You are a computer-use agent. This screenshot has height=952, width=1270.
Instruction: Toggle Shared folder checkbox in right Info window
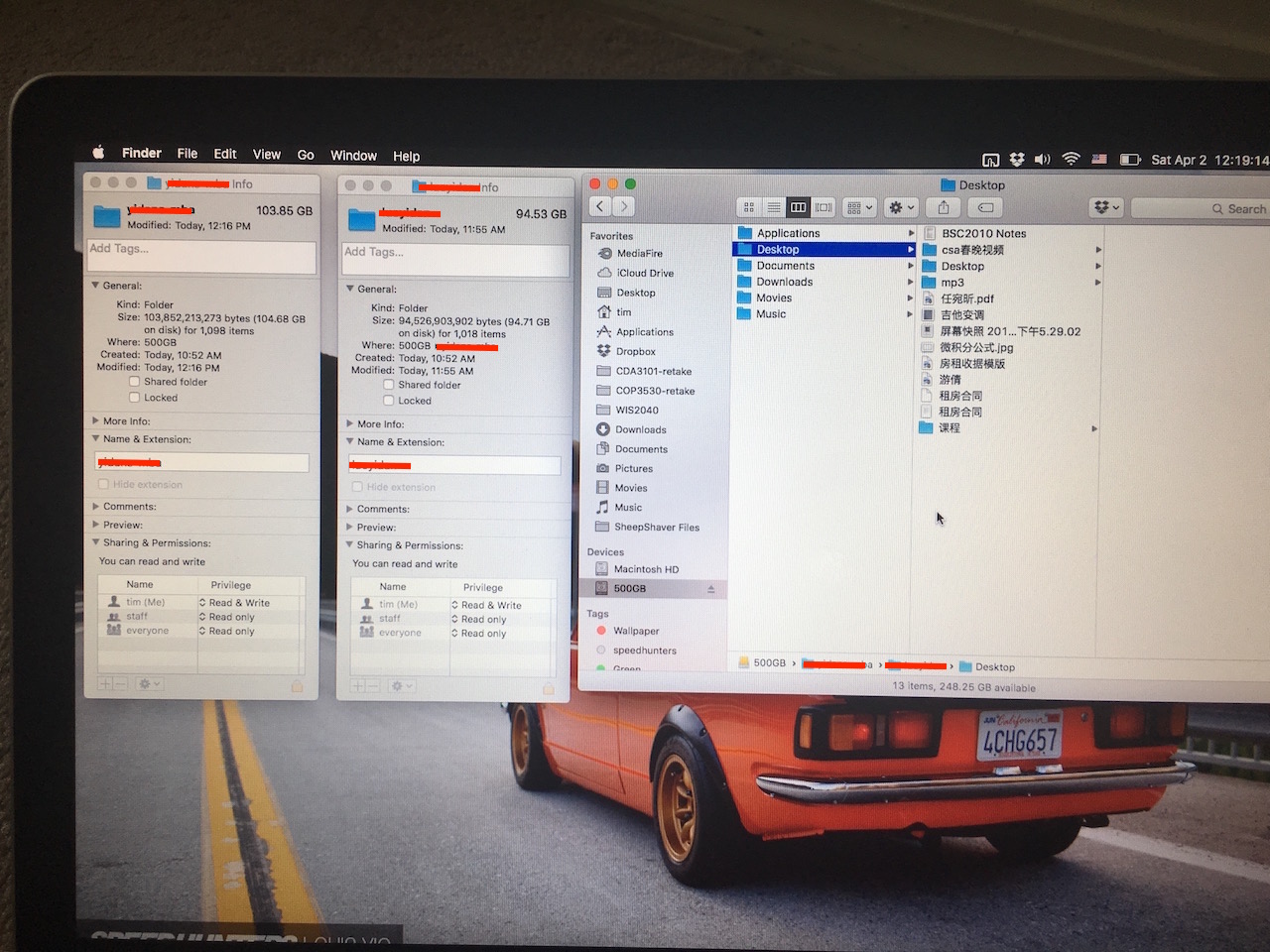[x=389, y=385]
